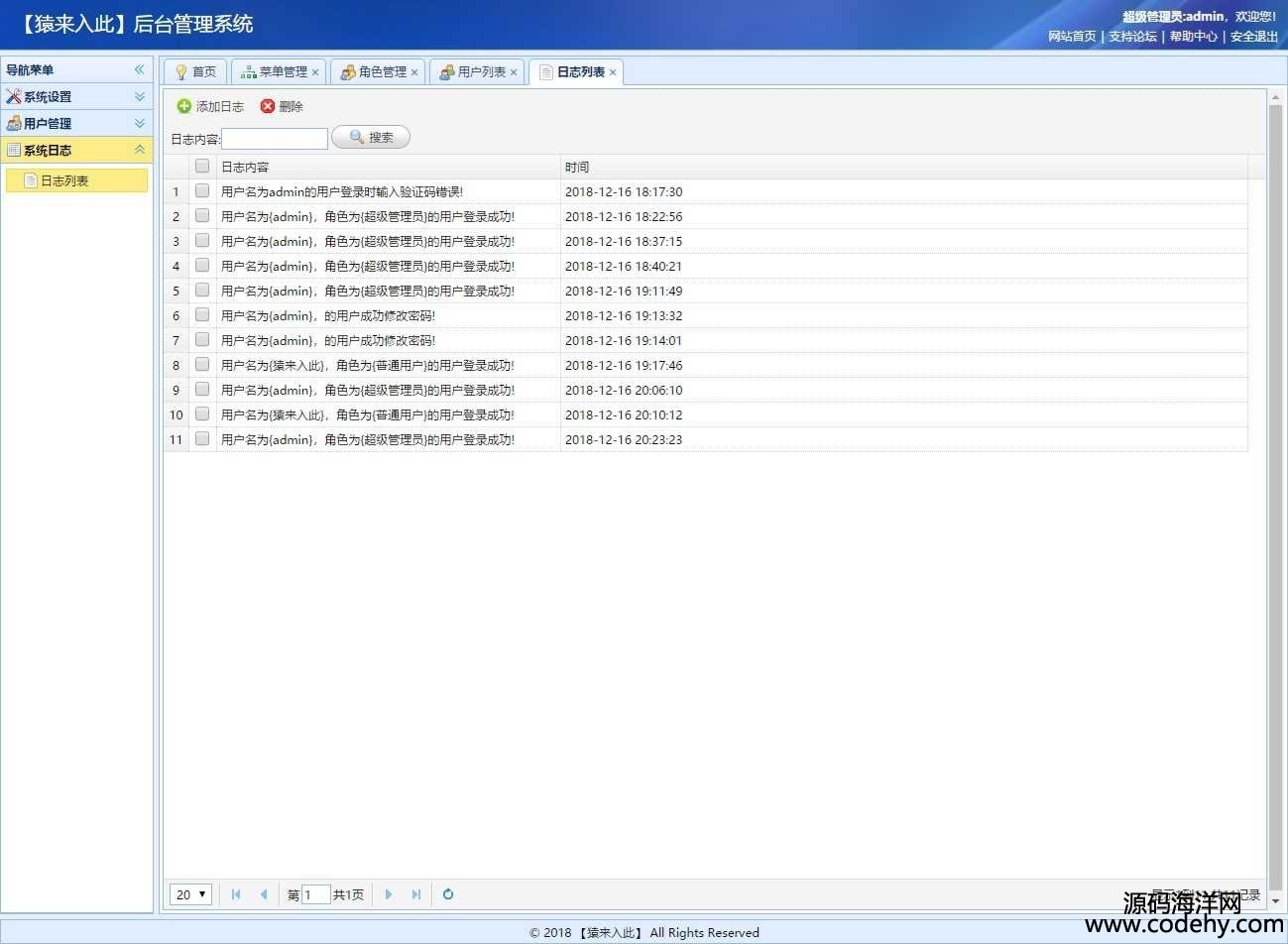Click the list icon beside 系统日志
Viewport: 1288px width, 944px height.
tap(14, 151)
